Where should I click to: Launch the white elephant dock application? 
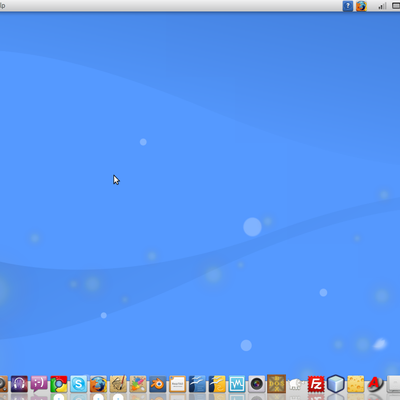click(x=296, y=384)
